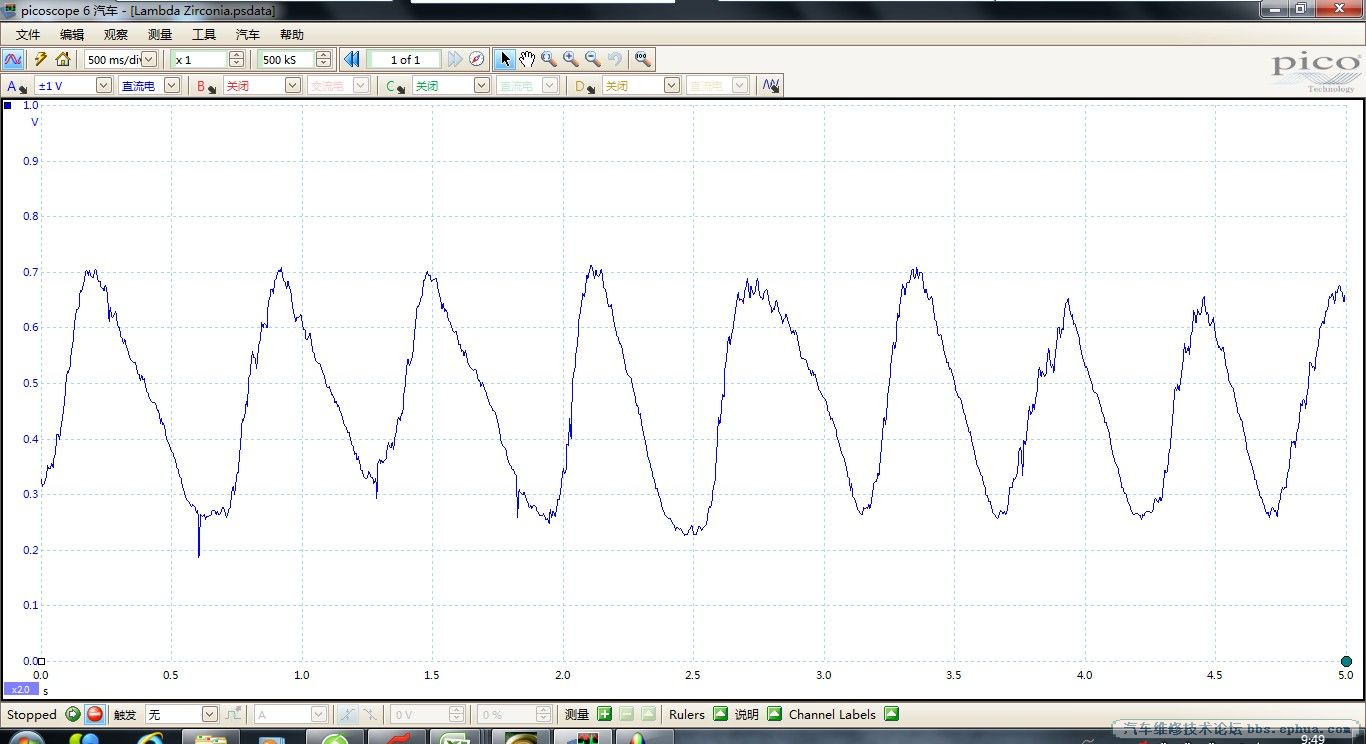Toggle Channel Labels green button

(x=891, y=714)
